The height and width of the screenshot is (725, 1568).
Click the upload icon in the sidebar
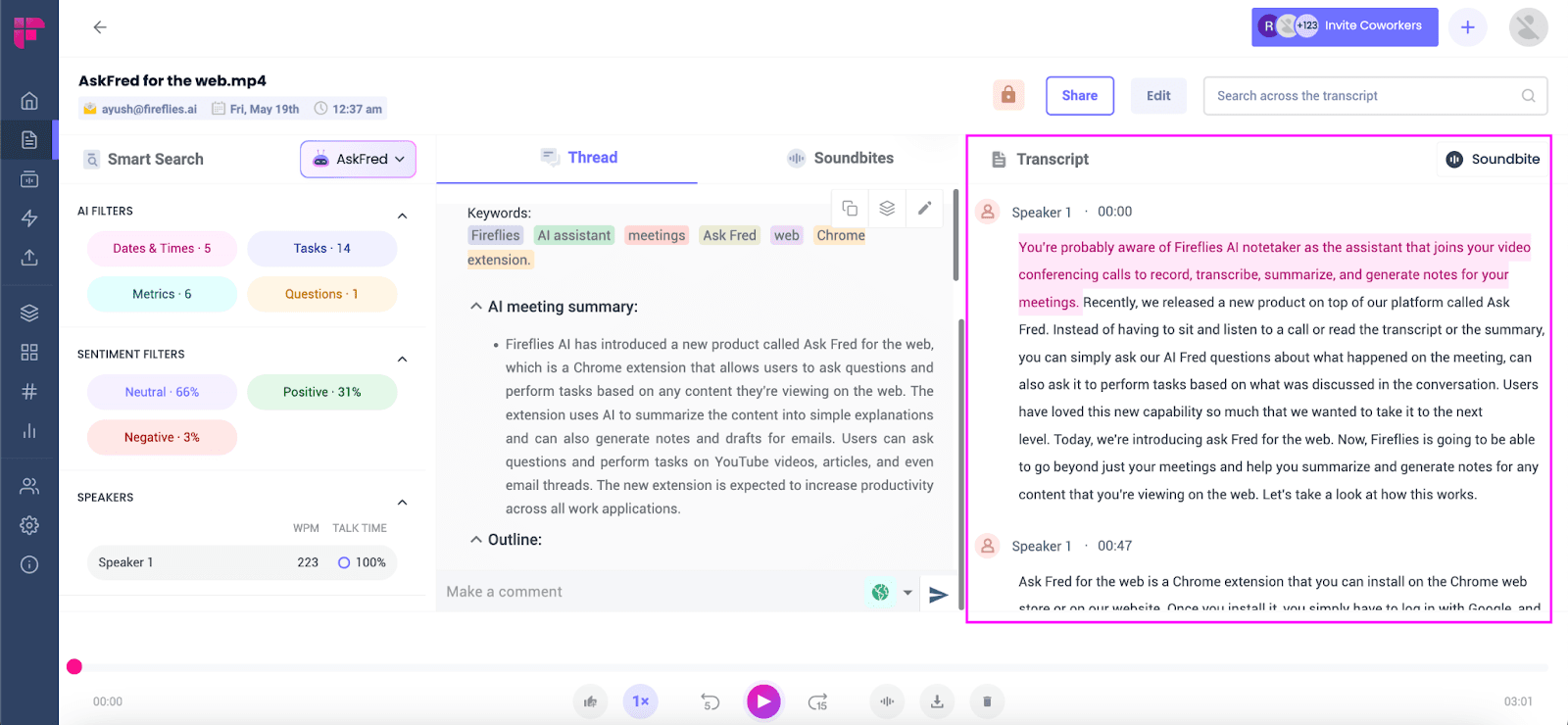coord(29,257)
